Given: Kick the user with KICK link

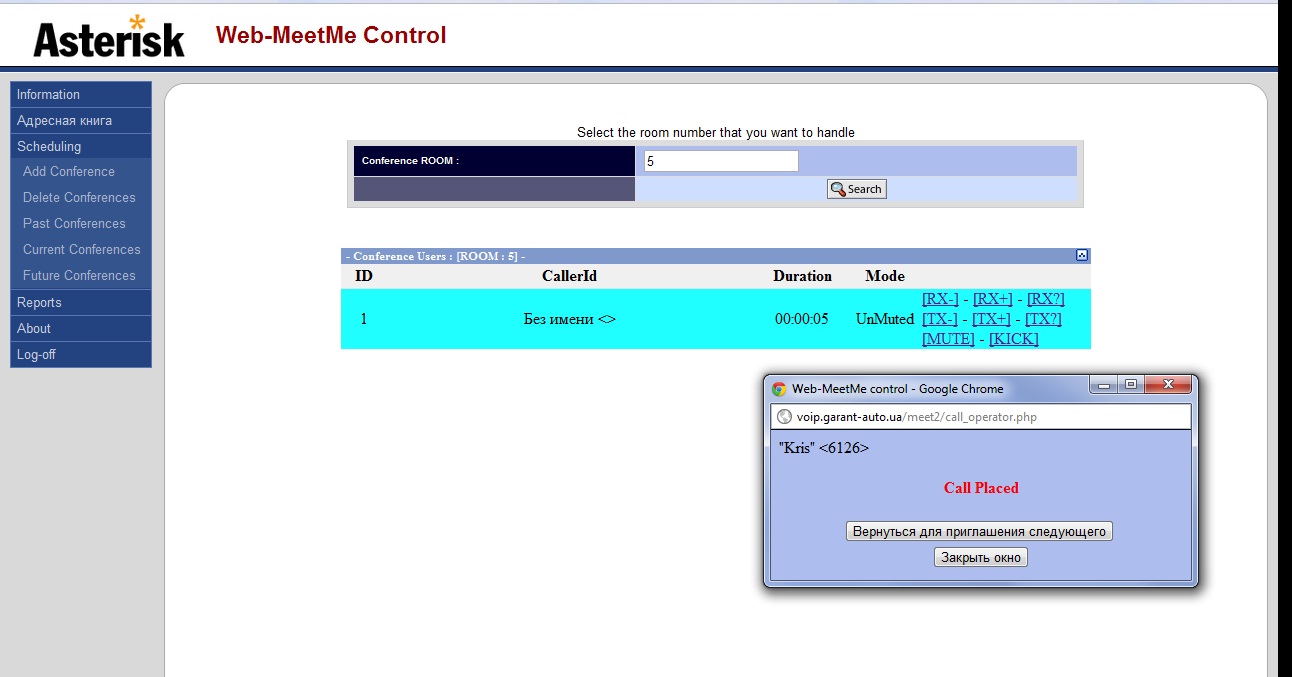Looking at the screenshot, I should (1013, 339).
